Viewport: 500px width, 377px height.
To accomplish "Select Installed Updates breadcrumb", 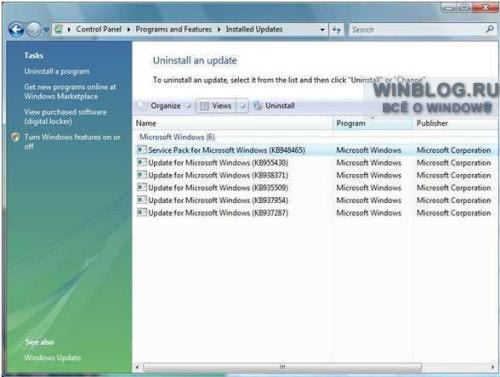I will (254, 29).
